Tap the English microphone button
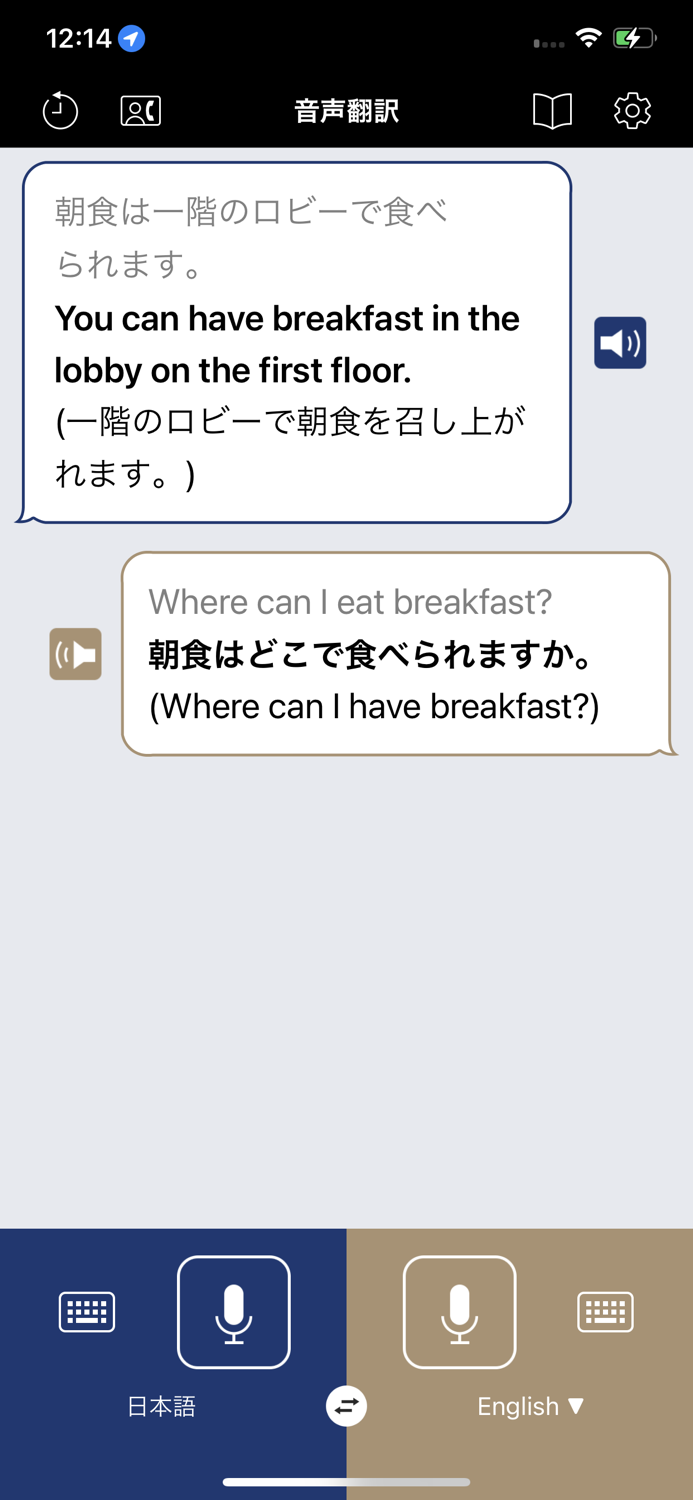The image size is (693, 1500). 460,1312
